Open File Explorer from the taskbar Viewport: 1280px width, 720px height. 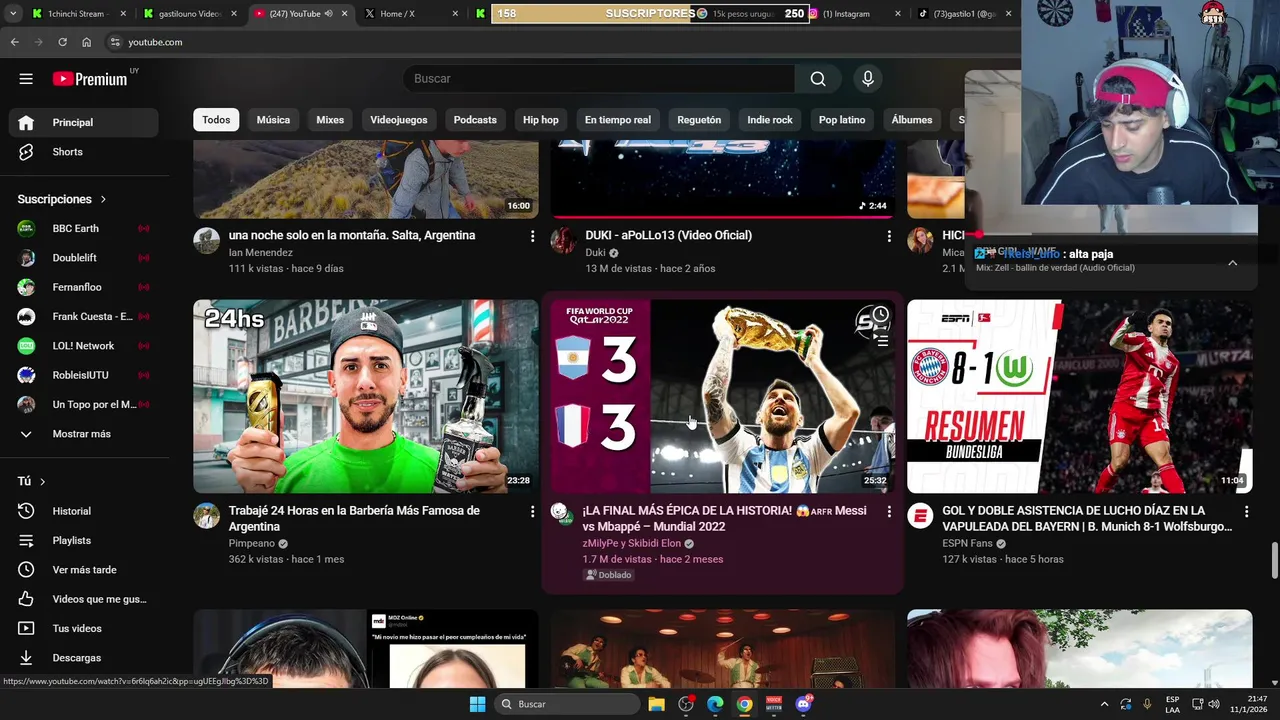pyautogui.click(x=657, y=704)
